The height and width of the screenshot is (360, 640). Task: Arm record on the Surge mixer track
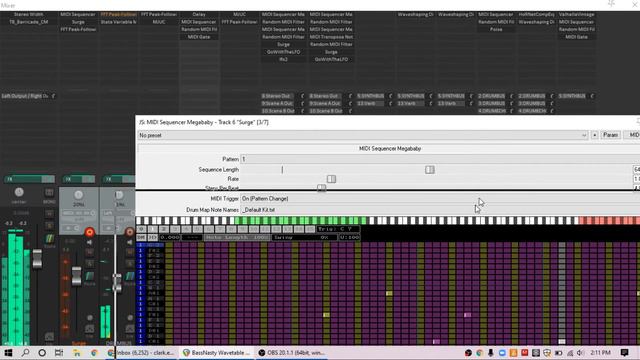point(89,232)
